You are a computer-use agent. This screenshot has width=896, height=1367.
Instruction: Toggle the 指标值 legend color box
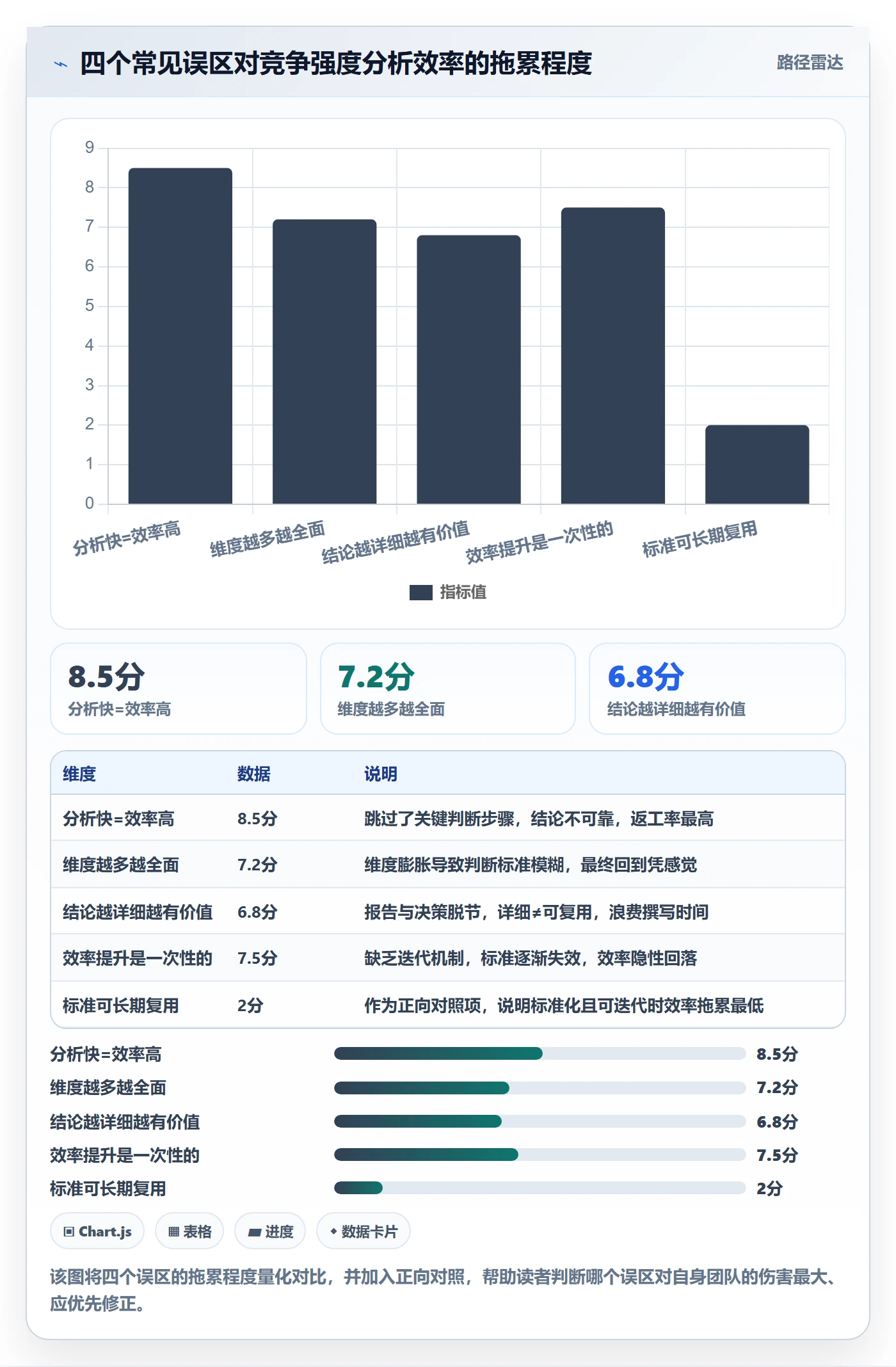(x=420, y=593)
